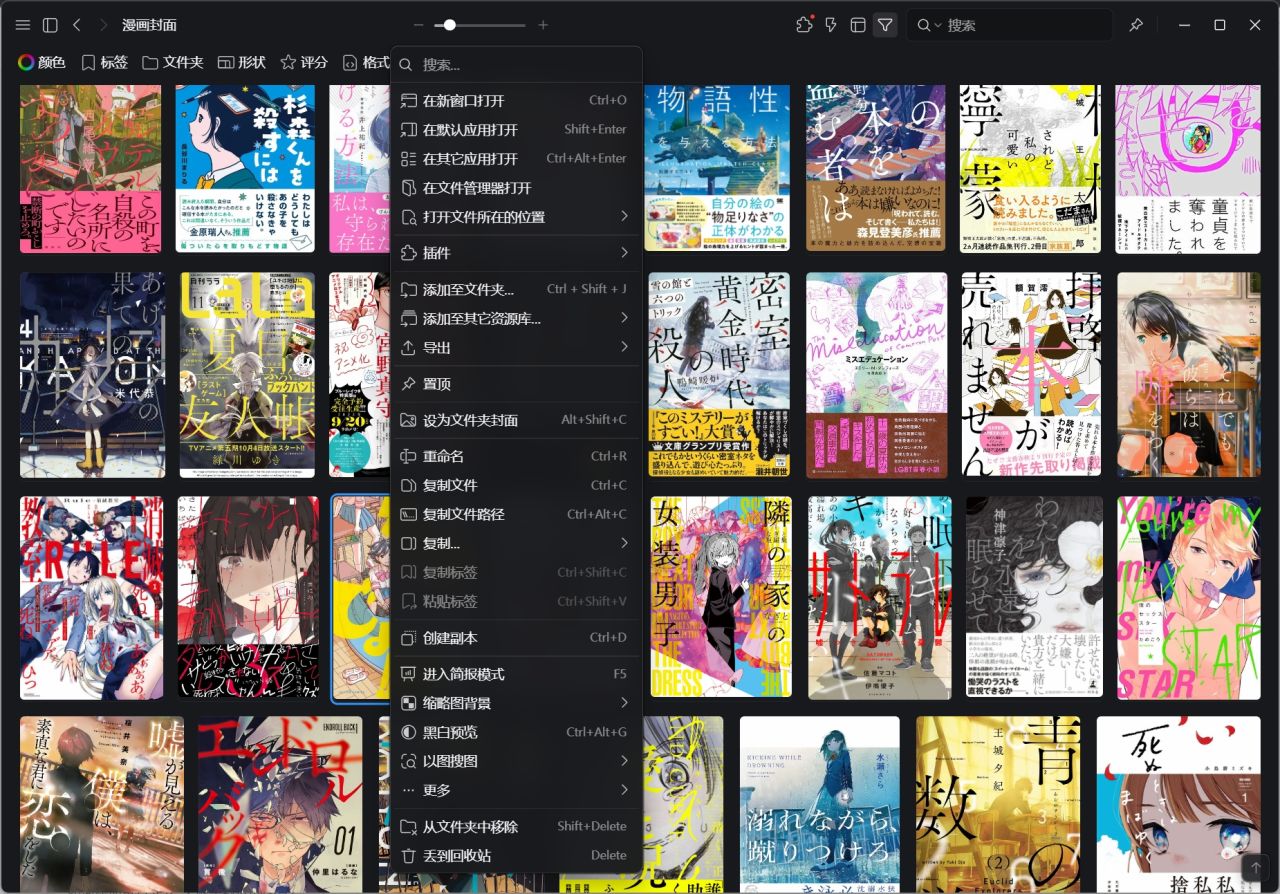Screen dimensions: 1280x894
Task: Open the plugin puzzle icon in title bar
Action: tap(804, 25)
